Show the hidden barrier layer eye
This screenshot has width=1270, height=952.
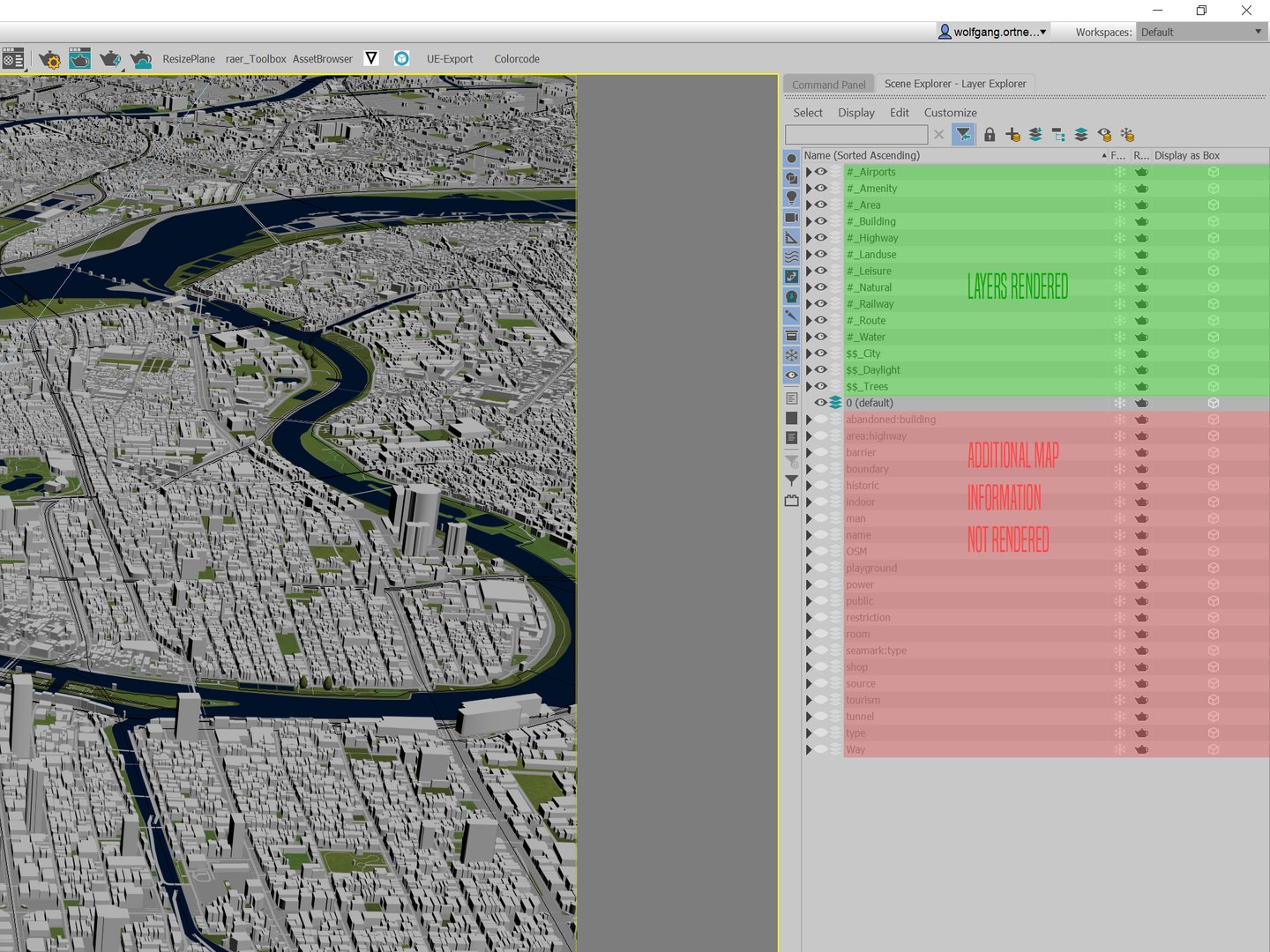click(x=821, y=452)
